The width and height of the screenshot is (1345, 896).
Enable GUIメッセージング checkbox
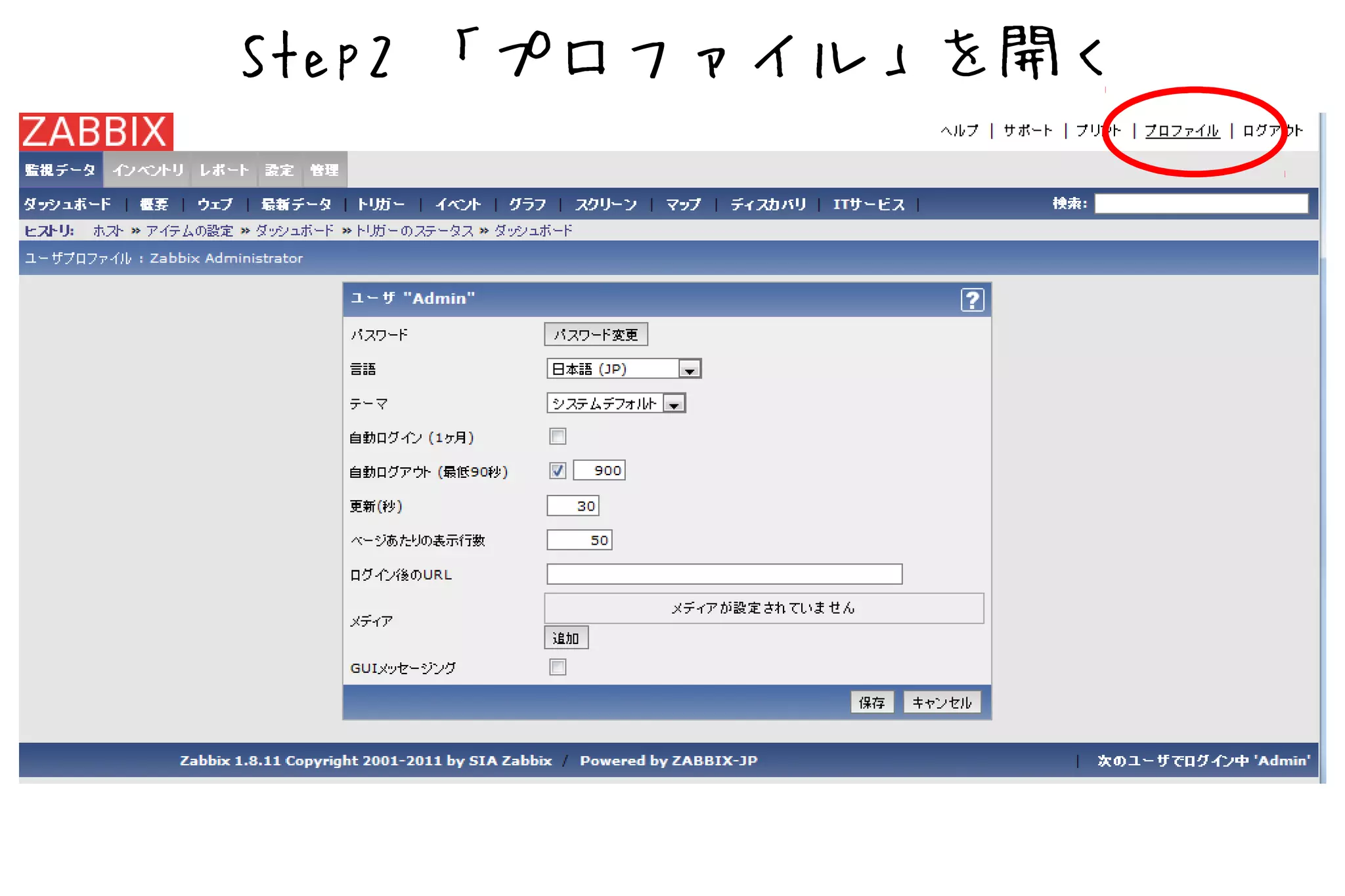click(x=558, y=668)
